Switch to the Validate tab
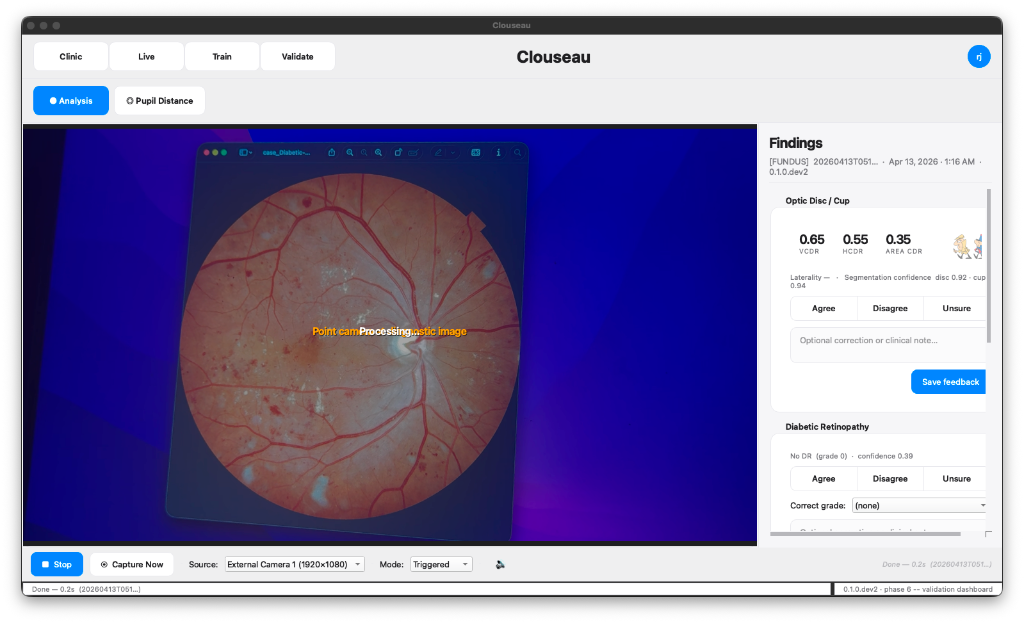This screenshot has width=1024, height=623. click(x=297, y=56)
